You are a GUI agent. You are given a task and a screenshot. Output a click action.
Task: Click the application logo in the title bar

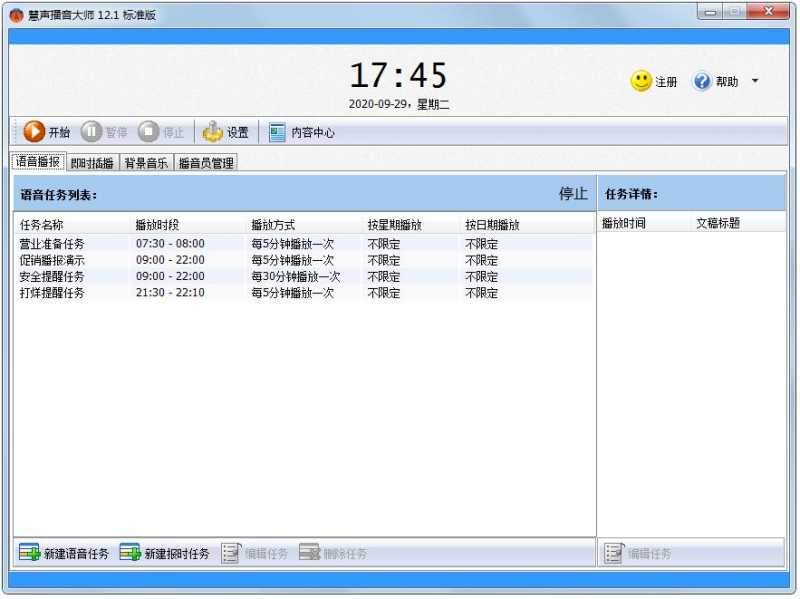16,13
